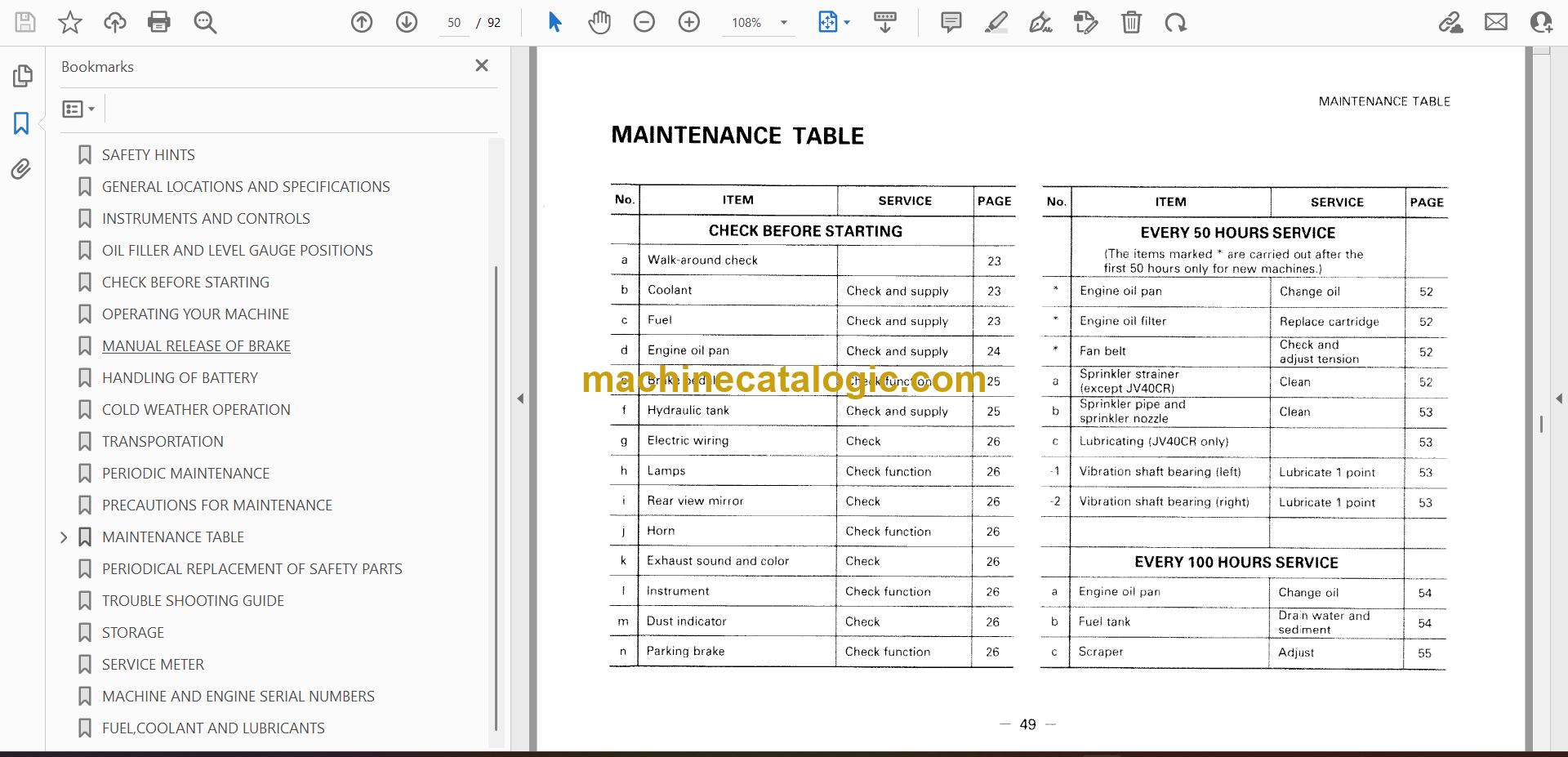
Task: Select the MAINTENANCE TABLE bookmark label
Action: pyautogui.click(x=173, y=537)
